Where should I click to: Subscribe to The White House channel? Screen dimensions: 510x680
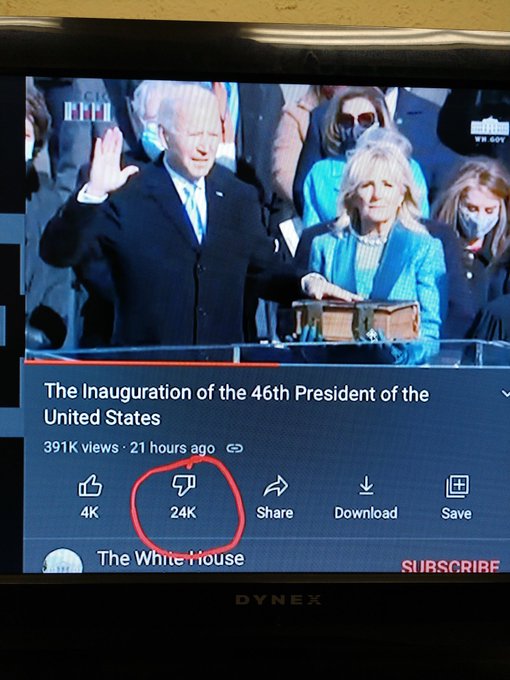tap(450, 566)
